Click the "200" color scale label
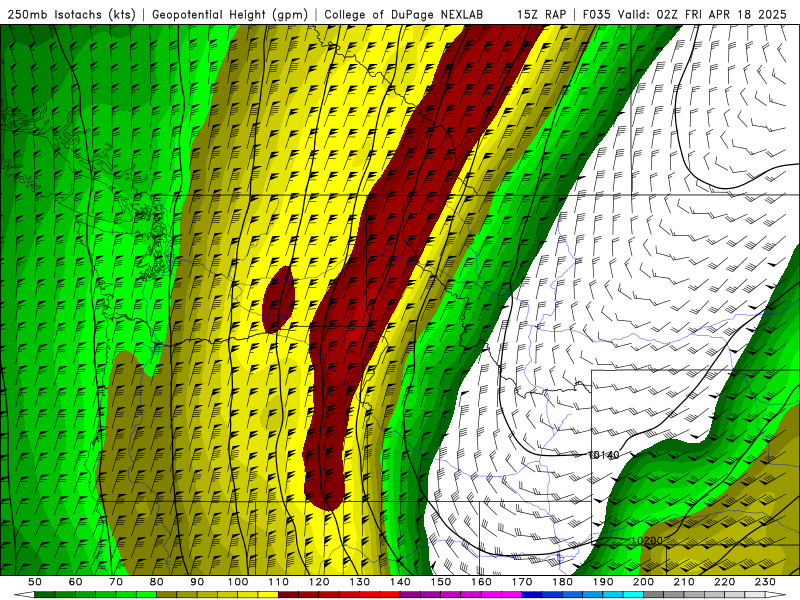Image resolution: width=800 pixels, height=600 pixels. pos(644,582)
